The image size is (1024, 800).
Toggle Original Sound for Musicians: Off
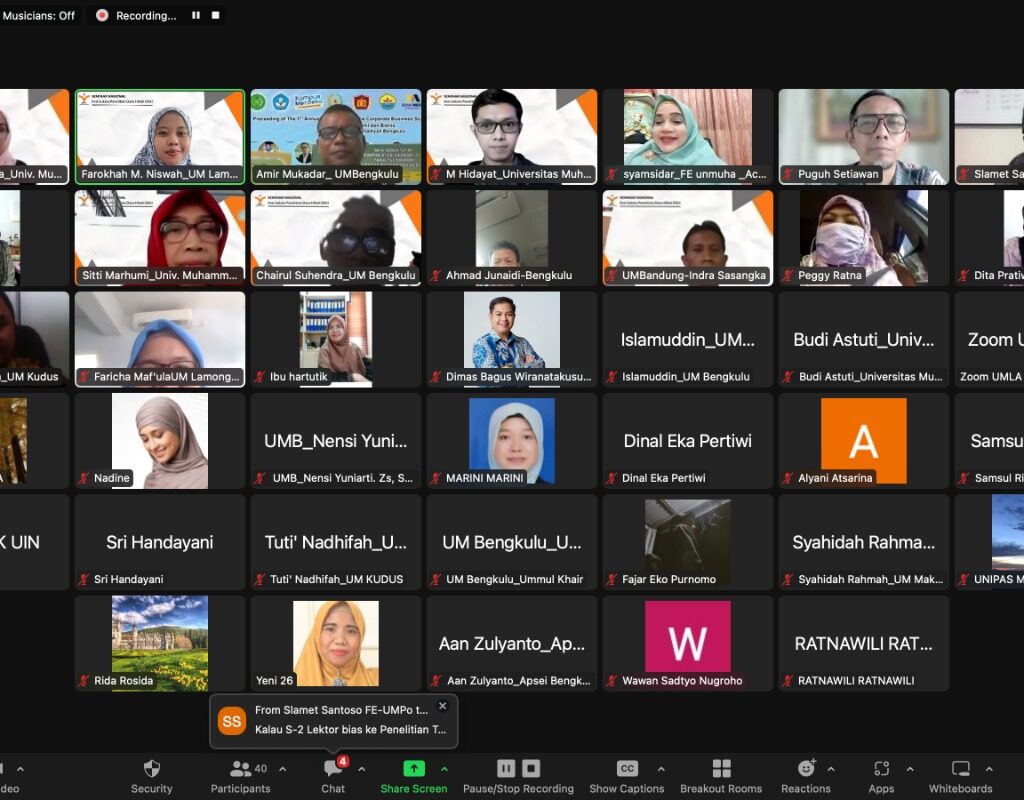[39, 15]
